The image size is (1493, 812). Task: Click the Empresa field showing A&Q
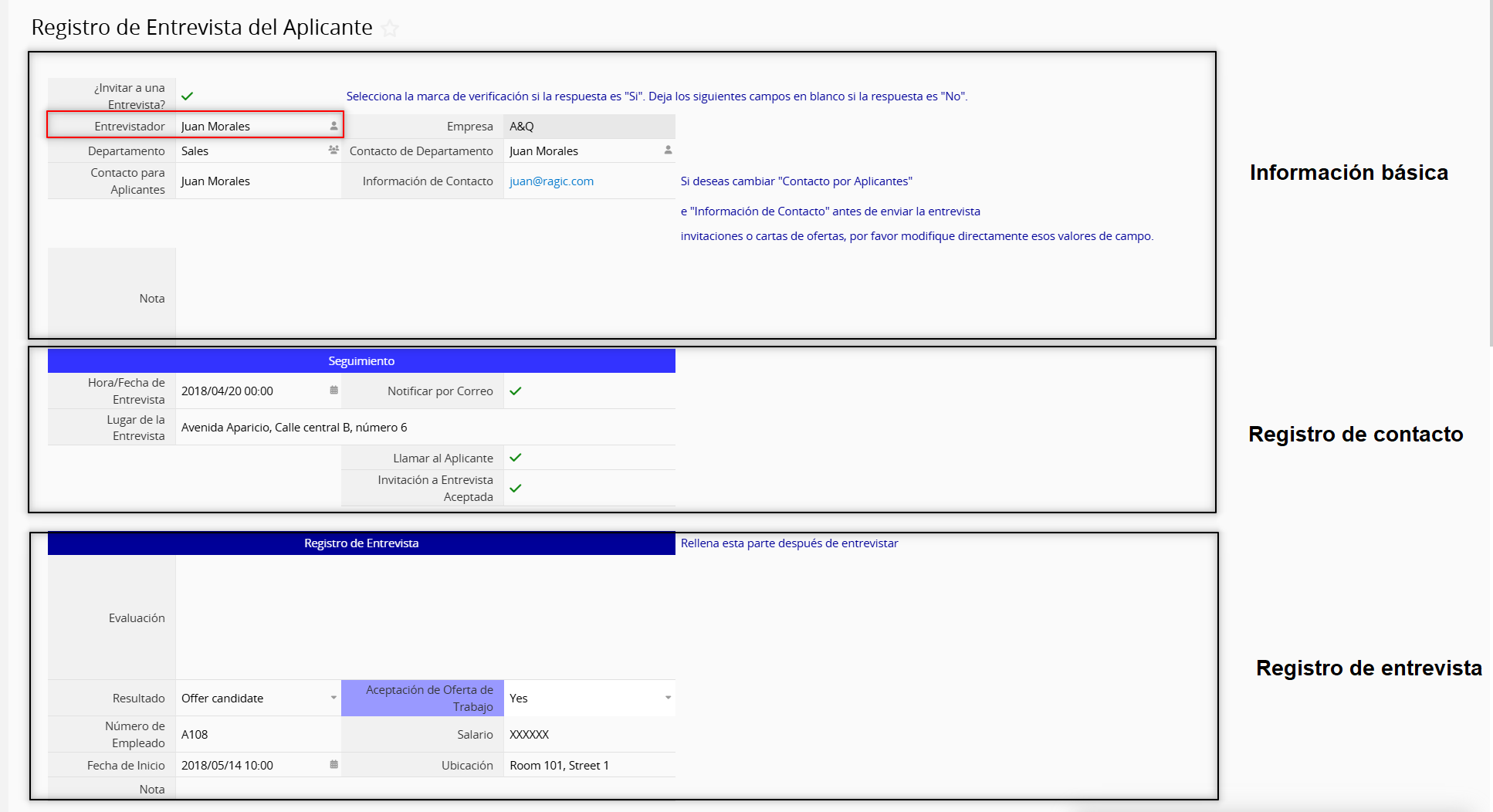pos(588,127)
